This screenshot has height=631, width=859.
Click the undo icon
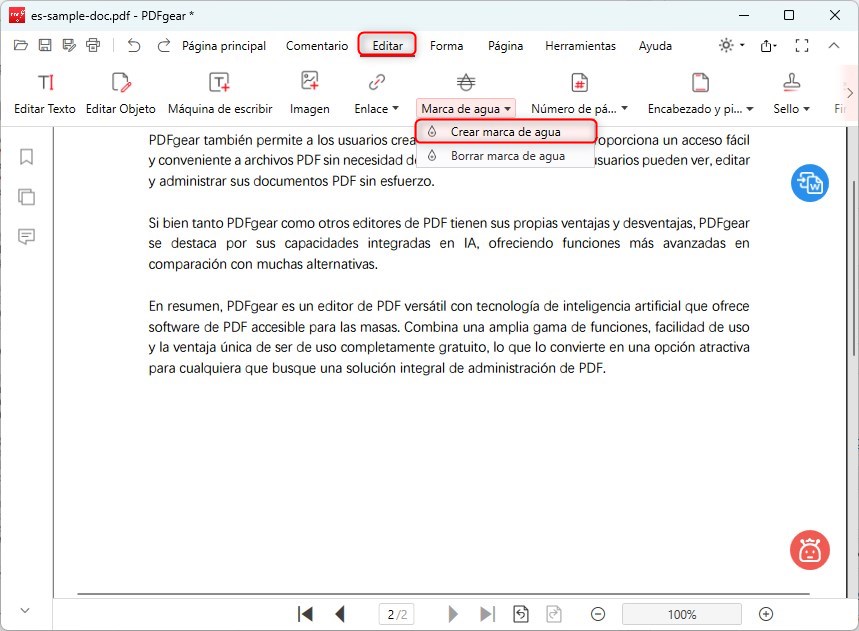pyautogui.click(x=133, y=45)
